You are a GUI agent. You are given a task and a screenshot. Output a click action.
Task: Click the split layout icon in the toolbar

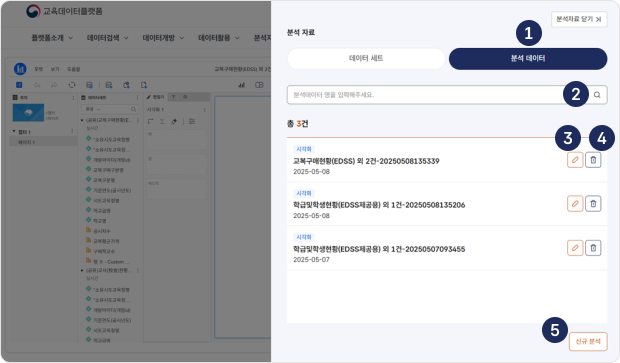click(x=259, y=85)
